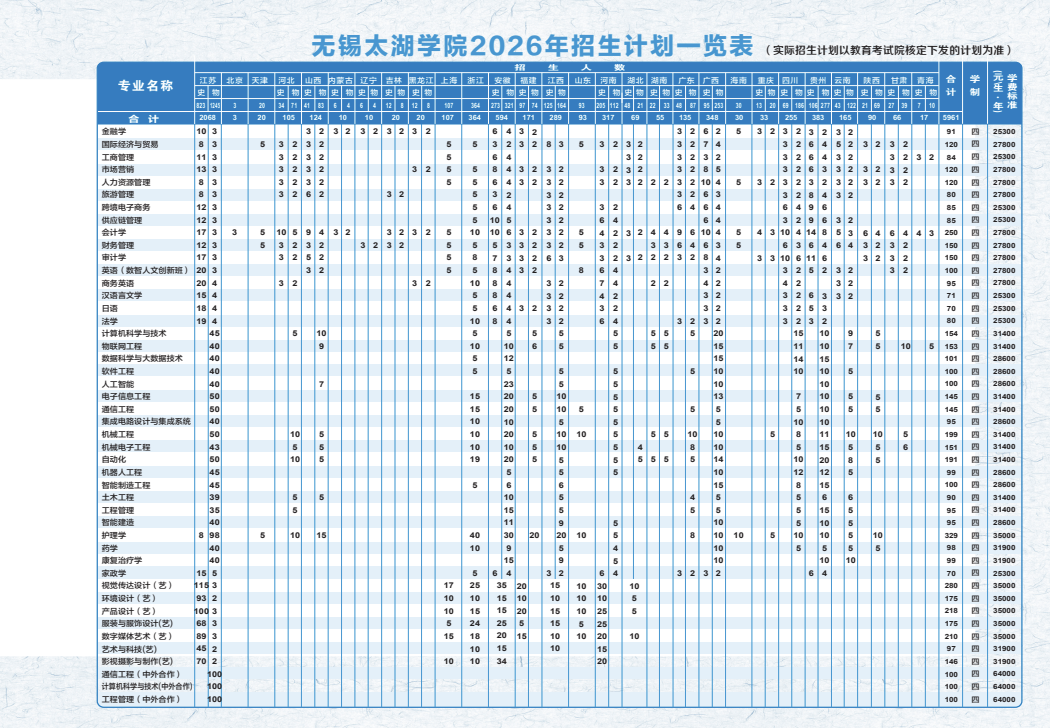Select the 人力资源管理 major row
Screen dimensions: 1050x728
(x=560, y=182)
